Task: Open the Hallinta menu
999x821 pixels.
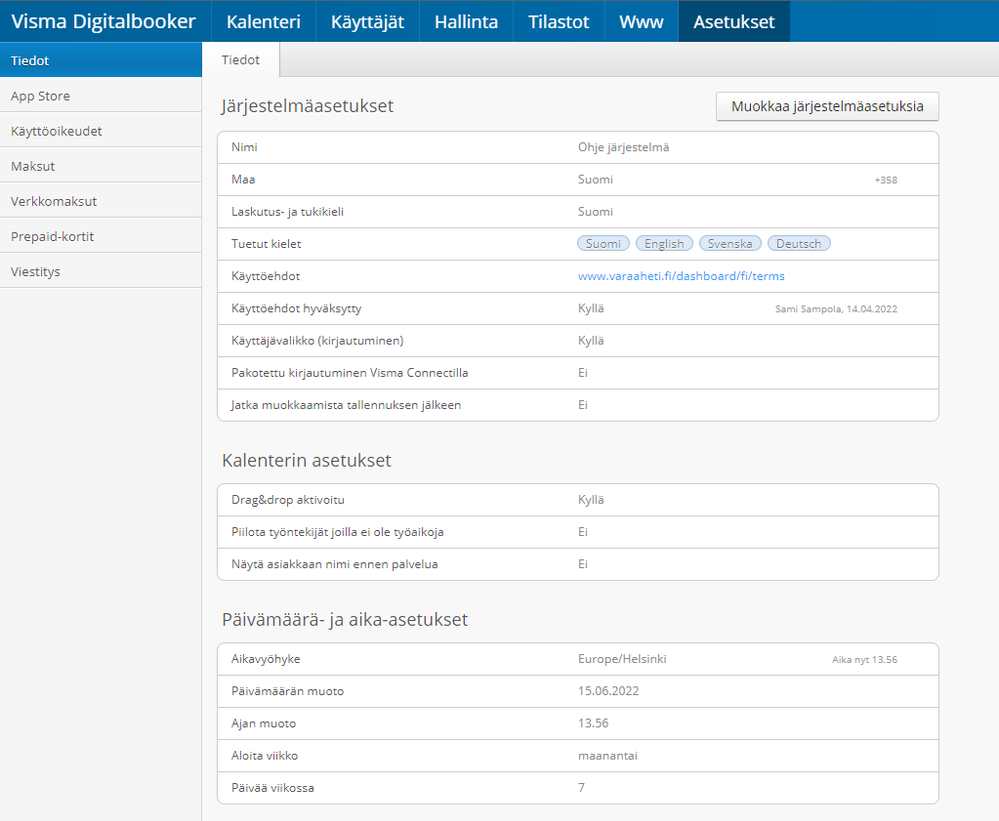Action: point(466,22)
